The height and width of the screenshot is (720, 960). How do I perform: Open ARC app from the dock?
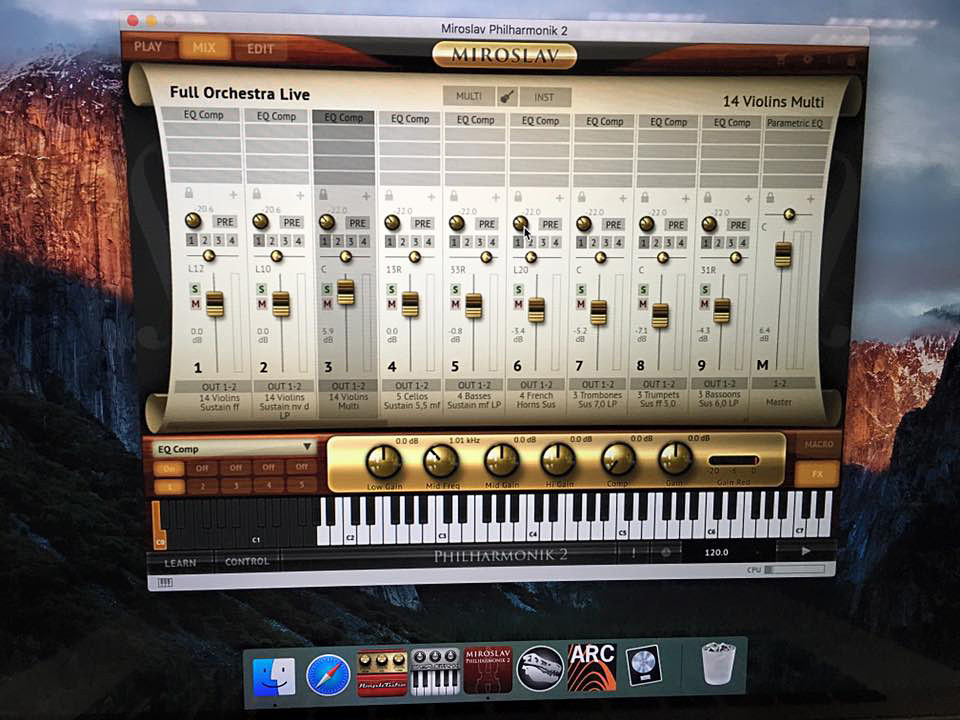tap(591, 667)
